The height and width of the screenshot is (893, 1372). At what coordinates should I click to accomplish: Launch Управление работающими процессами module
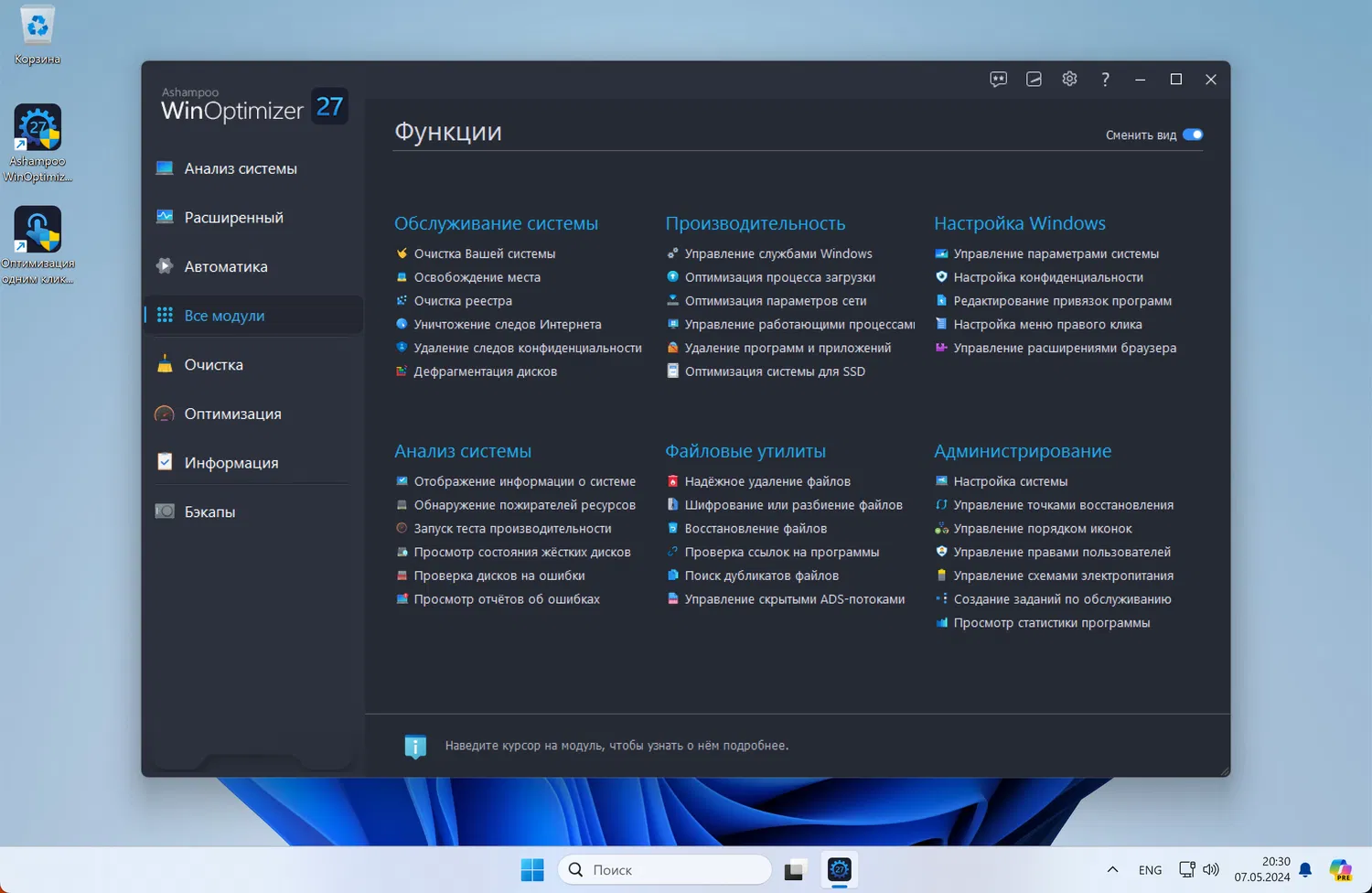point(799,324)
